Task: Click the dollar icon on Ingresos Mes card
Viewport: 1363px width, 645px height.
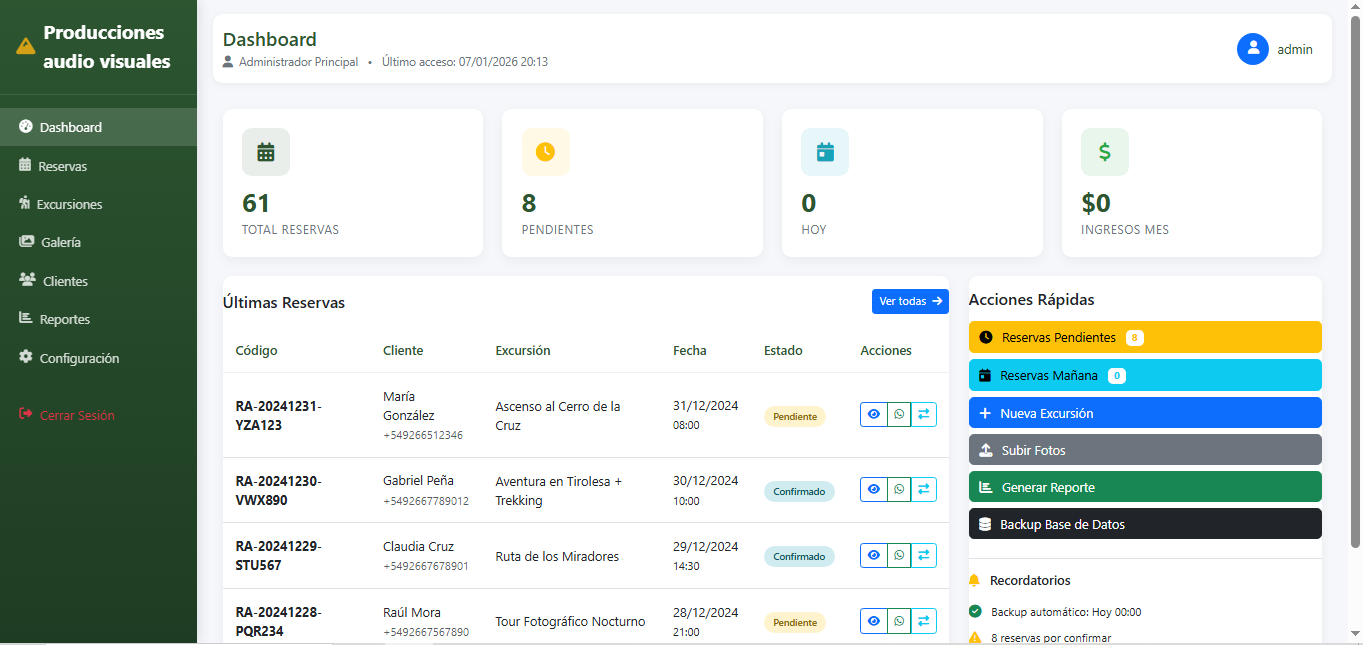Action: (1104, 152)
